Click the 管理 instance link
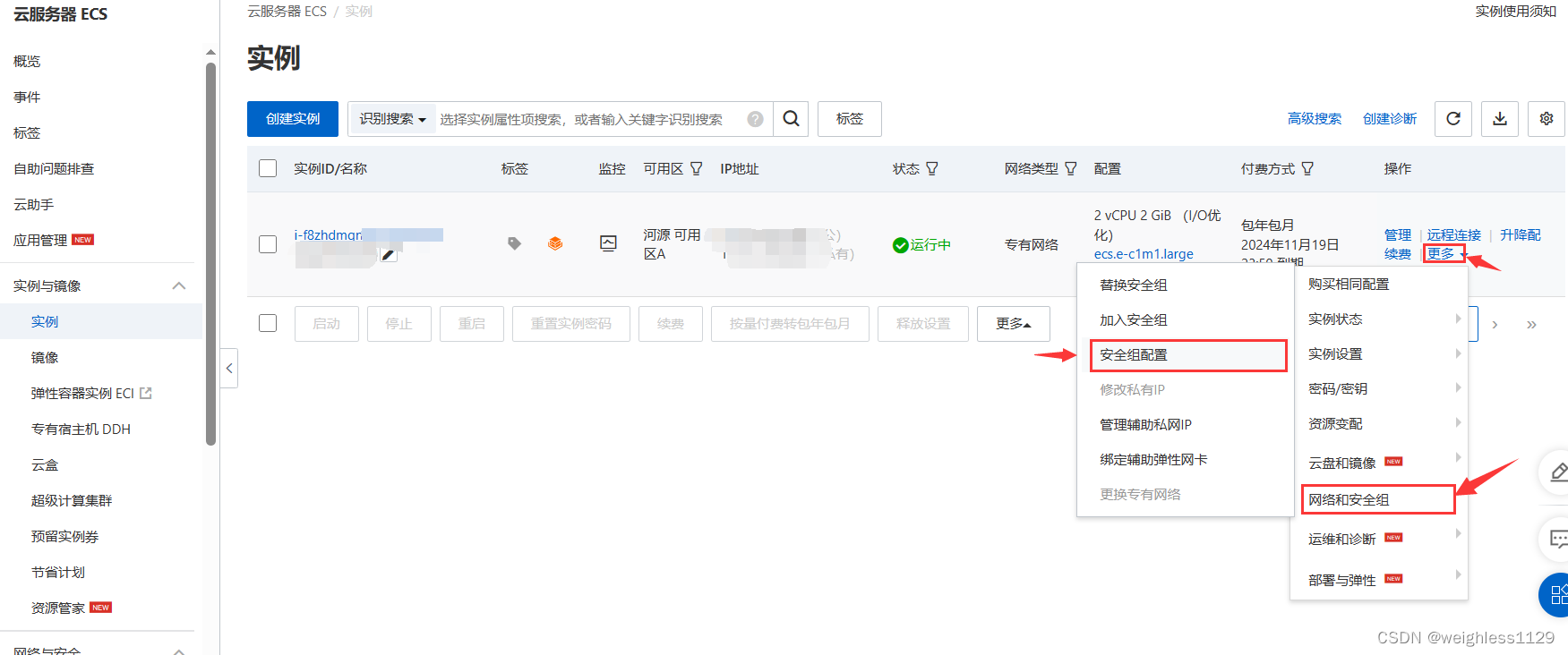This screenshot has height=655, width=1568. coord(1398,234)
